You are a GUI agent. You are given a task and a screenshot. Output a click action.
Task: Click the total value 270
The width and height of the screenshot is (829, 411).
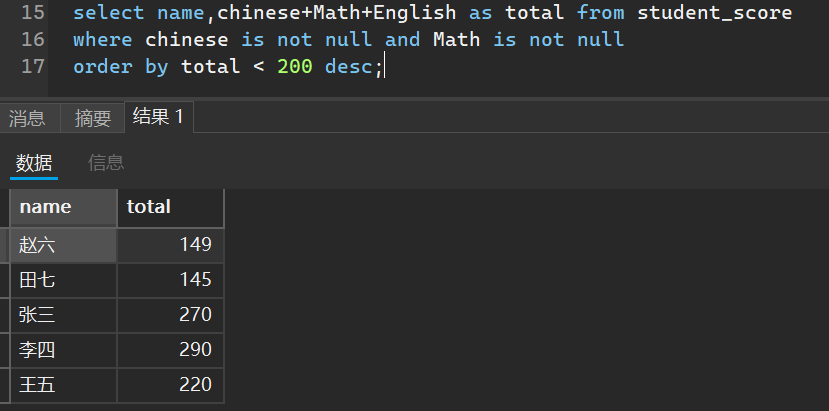point(170,315)
